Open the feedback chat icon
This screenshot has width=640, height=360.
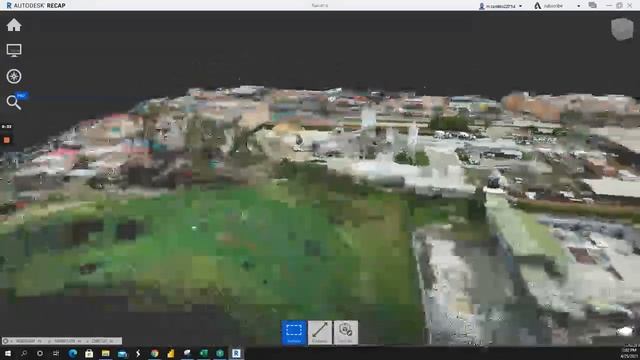coord(593,5)
